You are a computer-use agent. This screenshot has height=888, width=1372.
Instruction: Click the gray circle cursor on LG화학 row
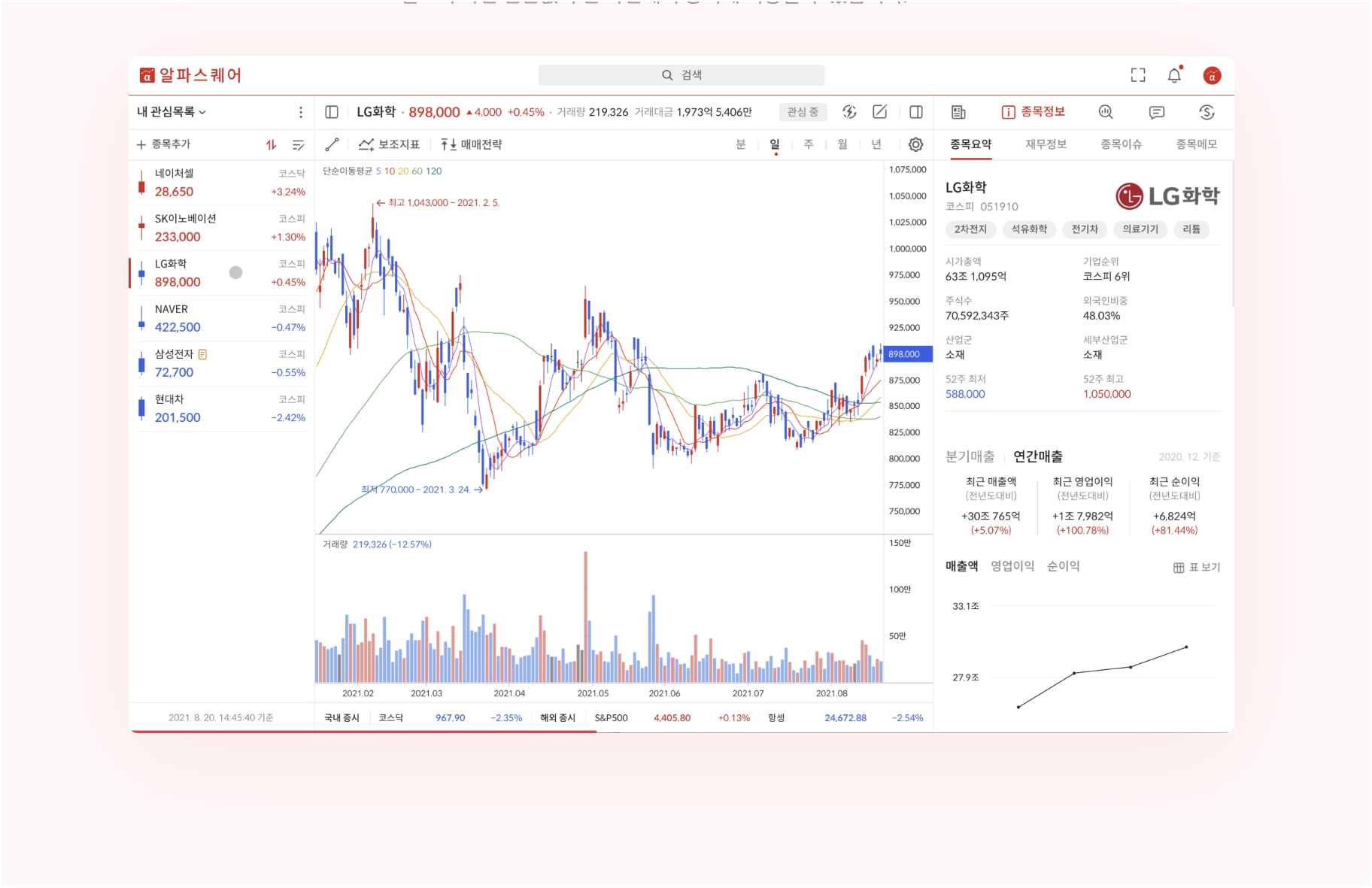click(x=235, y=272)
